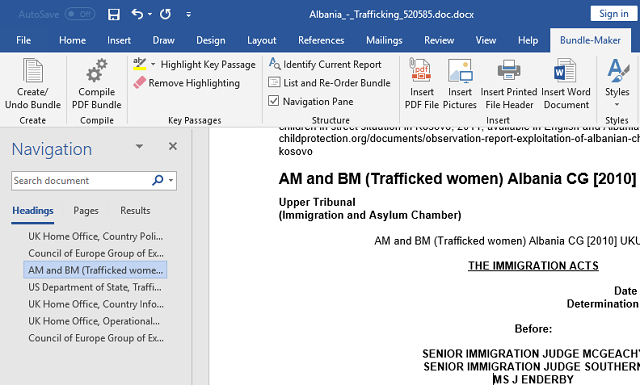Click the Sign in button
The height and width of the screenshot is (385, 640).
point(613,14)
